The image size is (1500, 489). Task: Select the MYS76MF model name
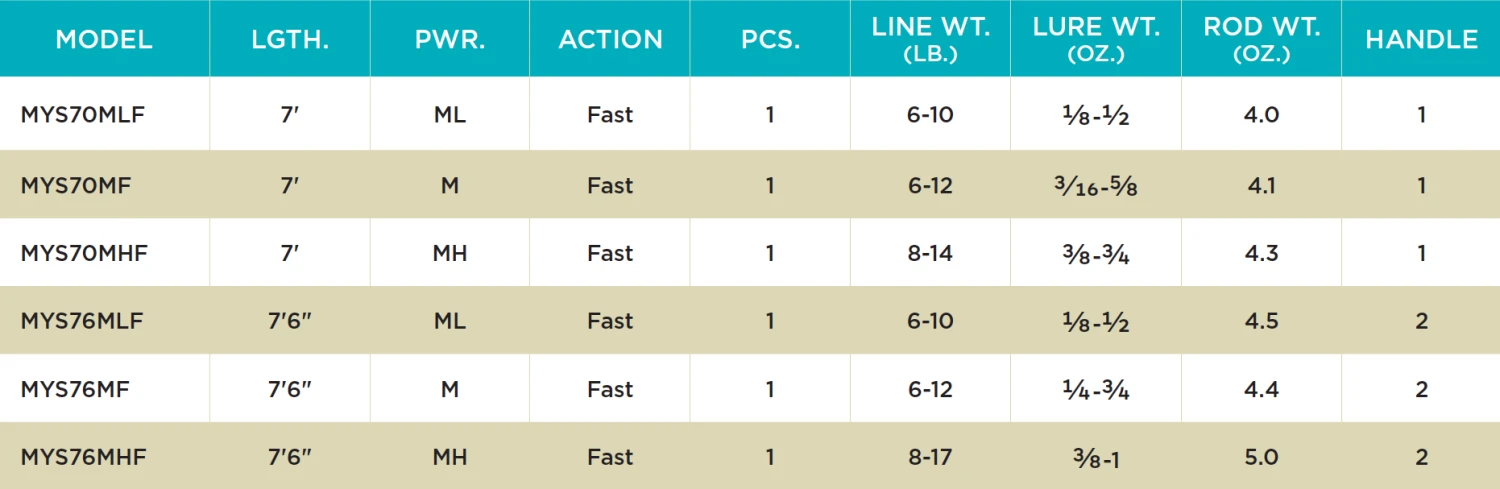[76, 390]
